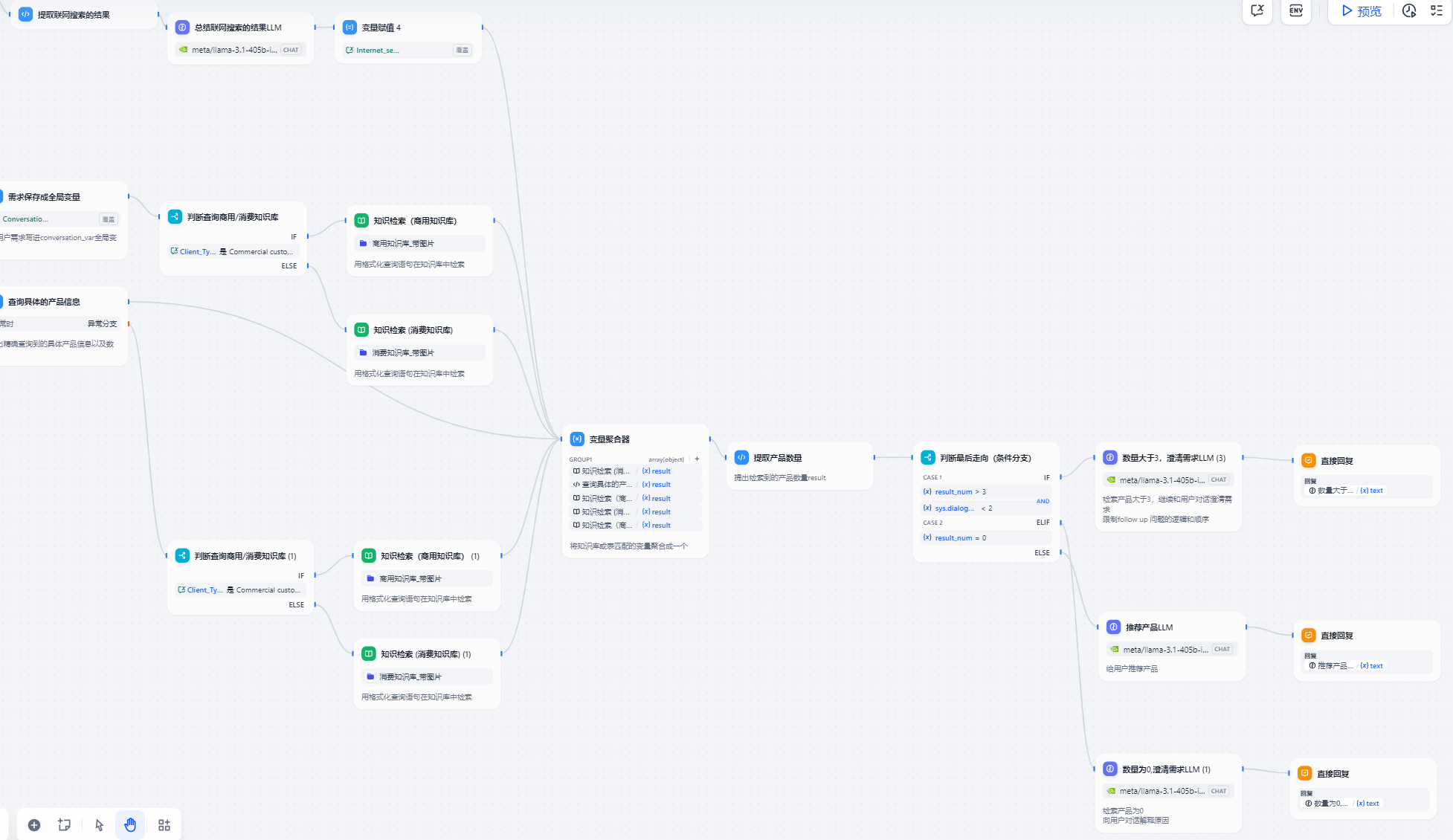
Task: Add a note with sticky-note icon
Action: [x=65, y=825]
